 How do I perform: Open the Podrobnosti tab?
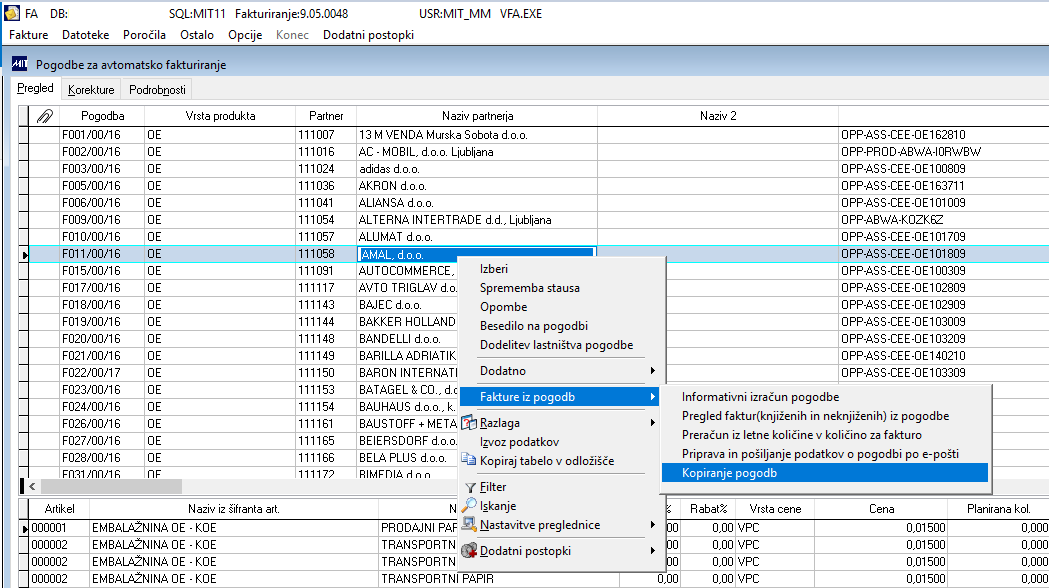(x=157, y=90)
